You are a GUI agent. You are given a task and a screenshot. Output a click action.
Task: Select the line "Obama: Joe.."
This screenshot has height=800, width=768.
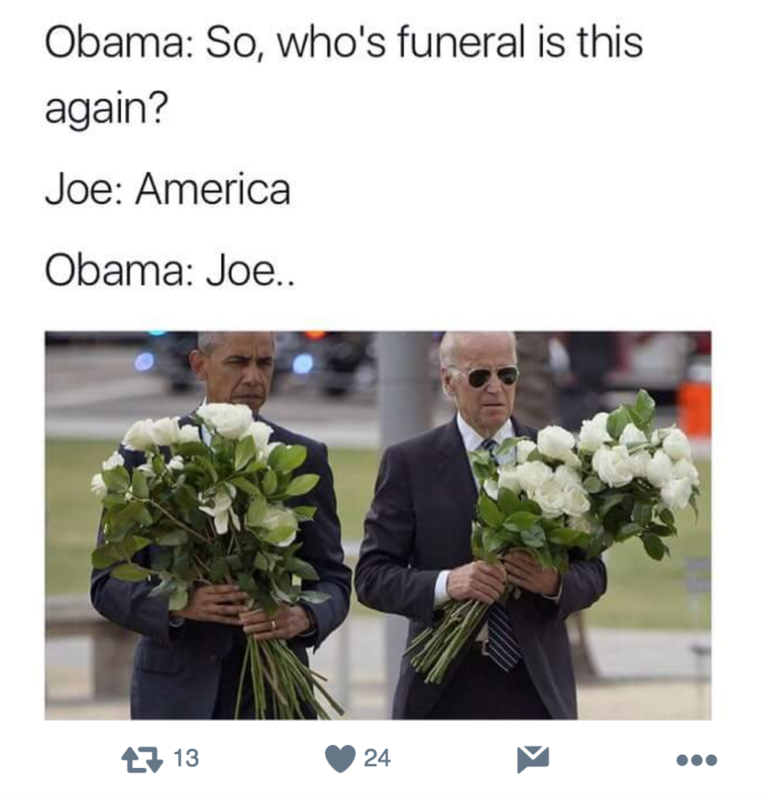coord(170,271)
